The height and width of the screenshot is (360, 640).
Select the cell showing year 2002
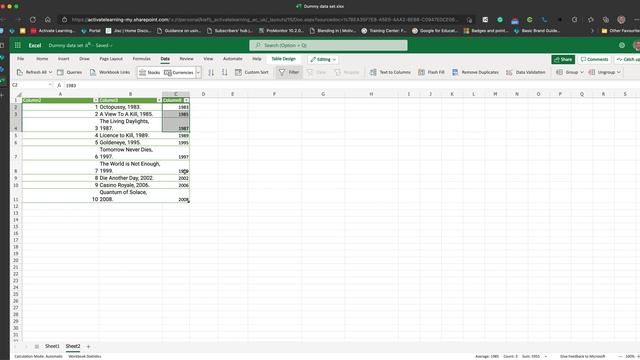coord(176,178)
